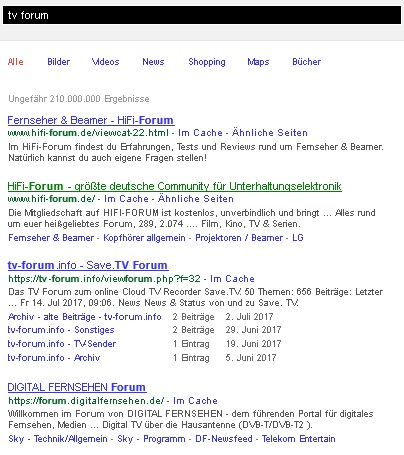Open tv-forum.info - Save.TV Forum result
This screenshot has height=455, width=404.
(88, 265)
